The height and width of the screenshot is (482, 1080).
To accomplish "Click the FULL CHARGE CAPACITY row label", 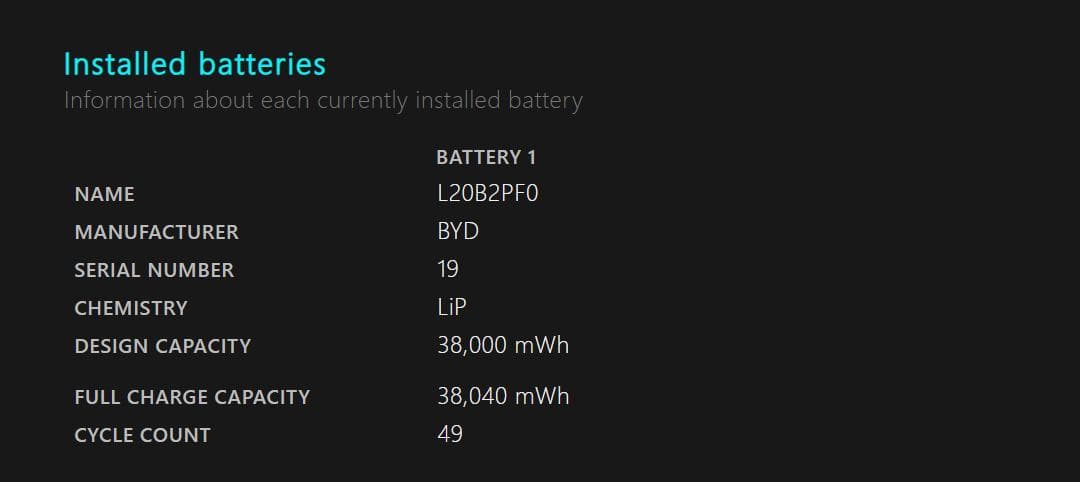I will [x=192, y=397].
